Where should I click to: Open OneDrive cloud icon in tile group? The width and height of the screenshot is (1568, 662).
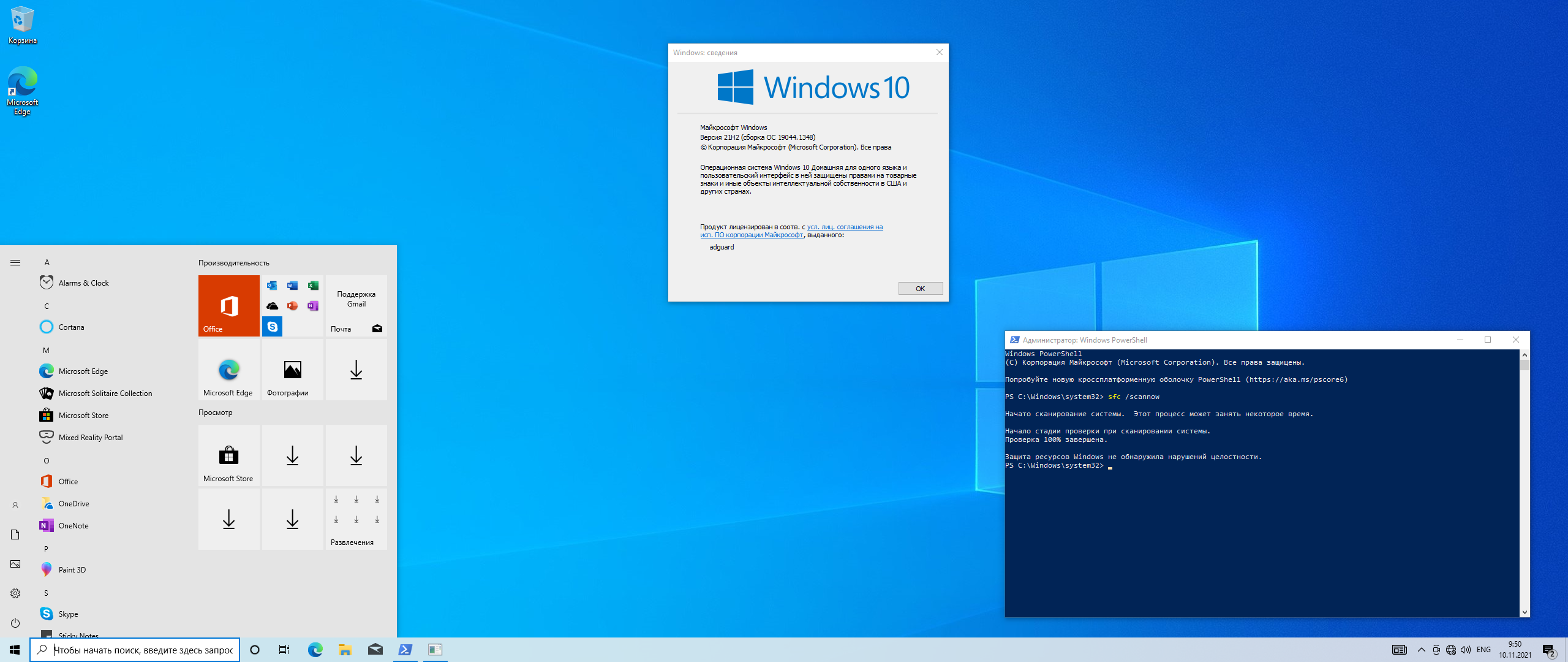pos(272,306)
